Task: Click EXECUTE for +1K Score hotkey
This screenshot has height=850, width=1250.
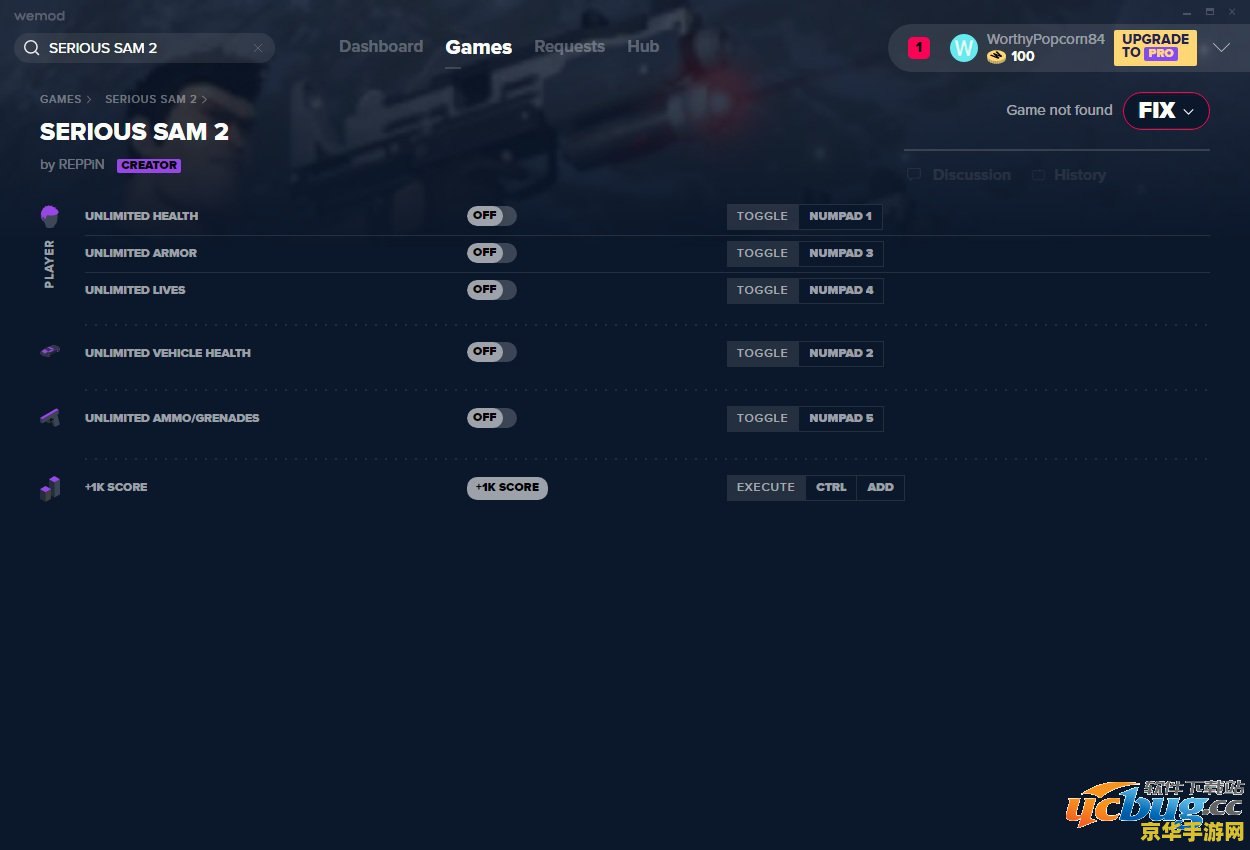Action: 766,487
